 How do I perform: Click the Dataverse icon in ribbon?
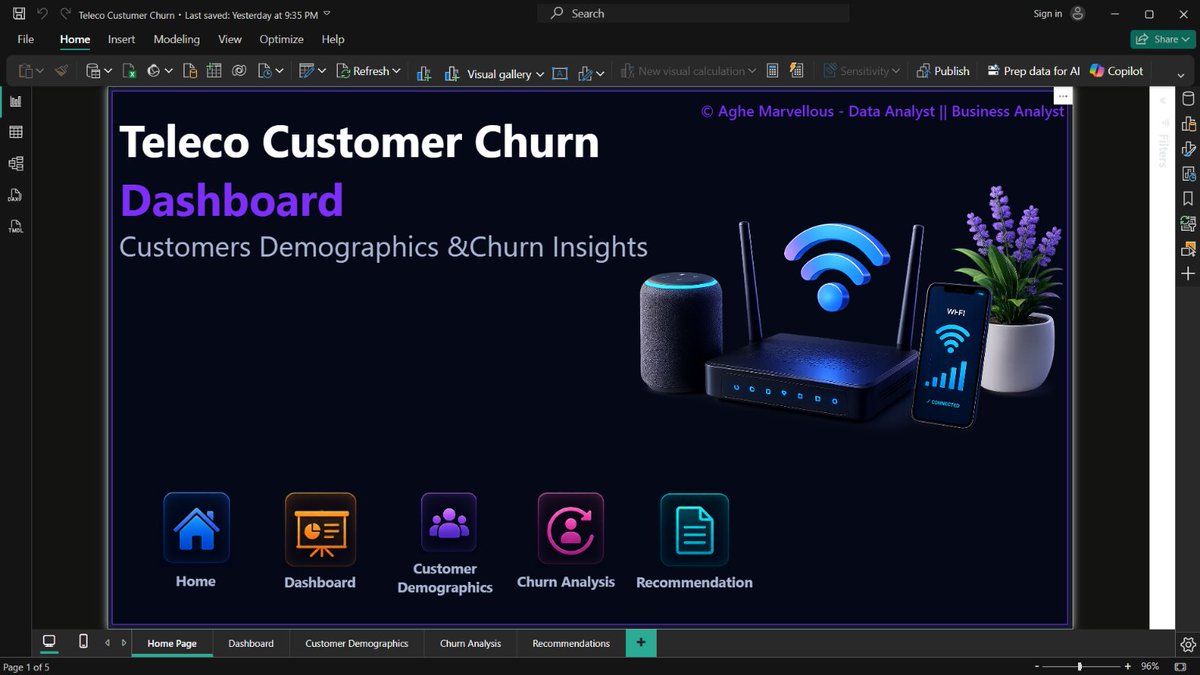click(239, 71)
